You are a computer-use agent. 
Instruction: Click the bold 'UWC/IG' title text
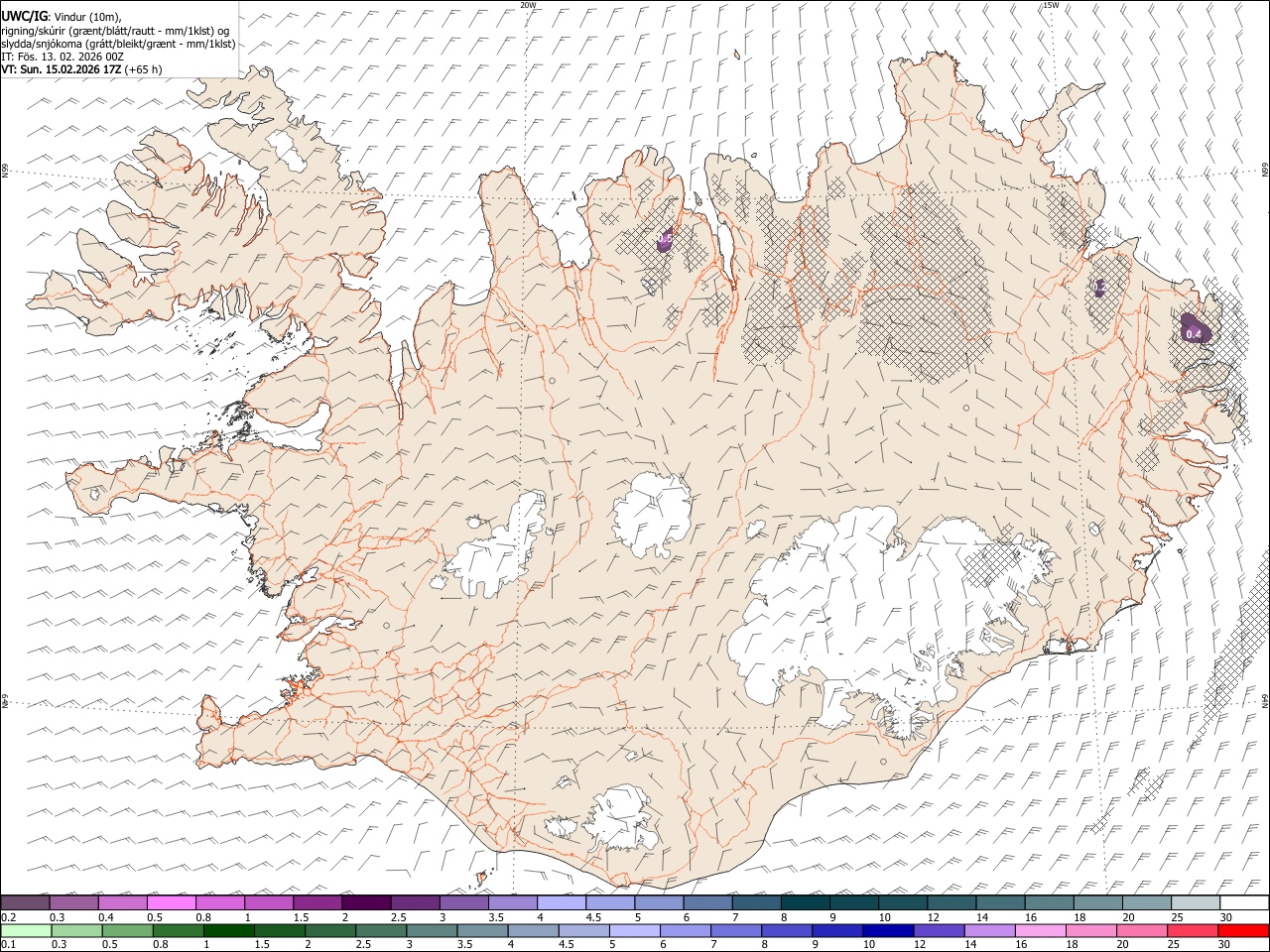pos(24,15)
